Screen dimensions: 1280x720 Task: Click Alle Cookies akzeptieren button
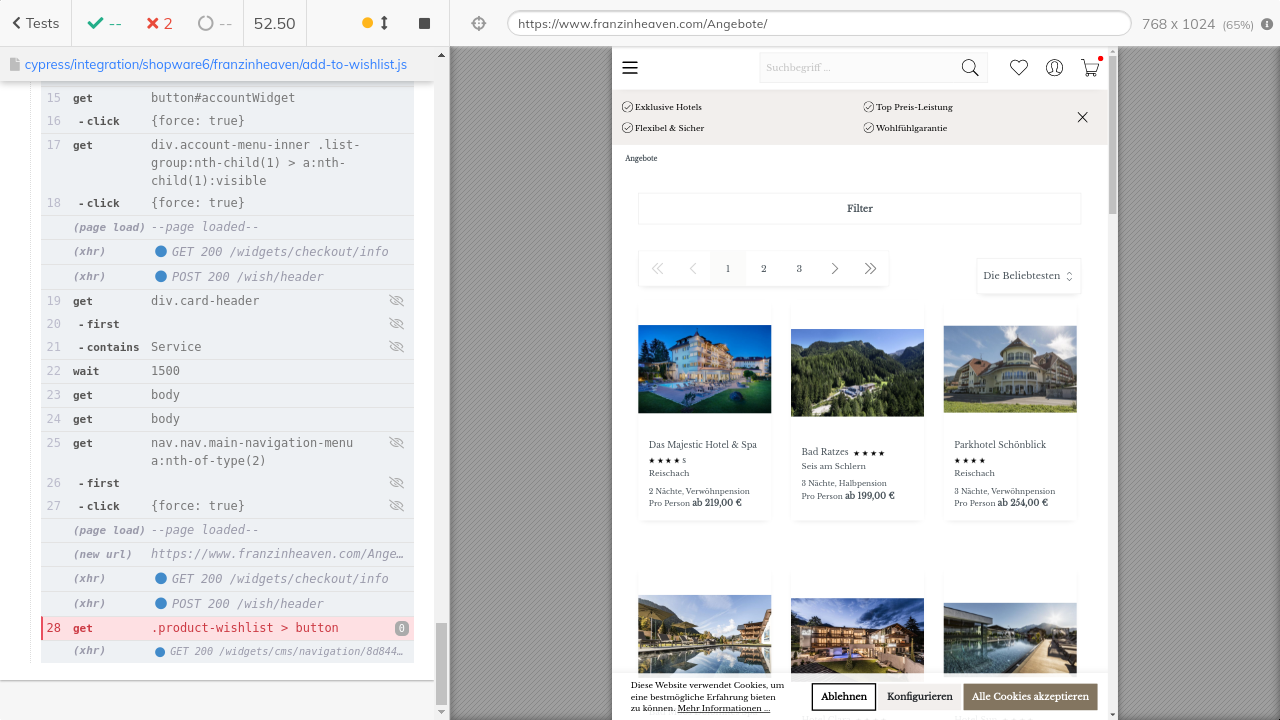[x=1030, y=697]
